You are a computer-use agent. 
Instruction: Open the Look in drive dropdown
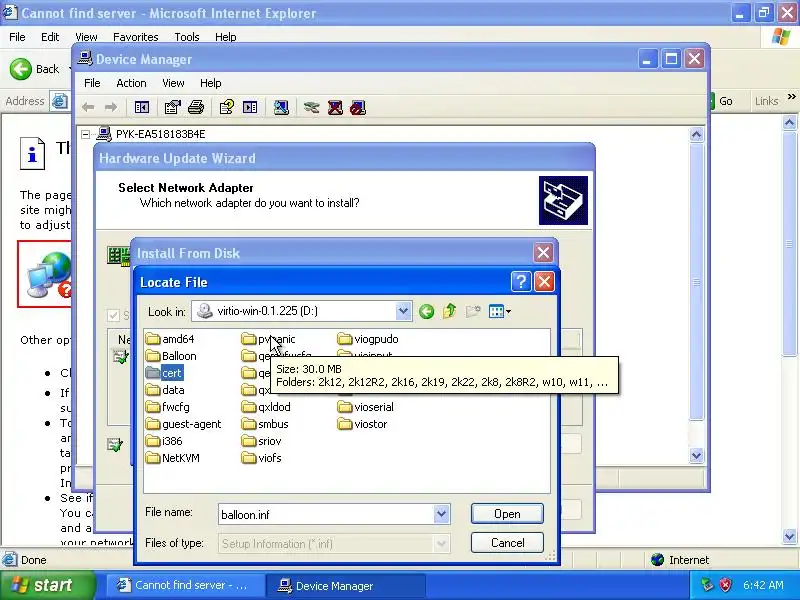point(403,311)
